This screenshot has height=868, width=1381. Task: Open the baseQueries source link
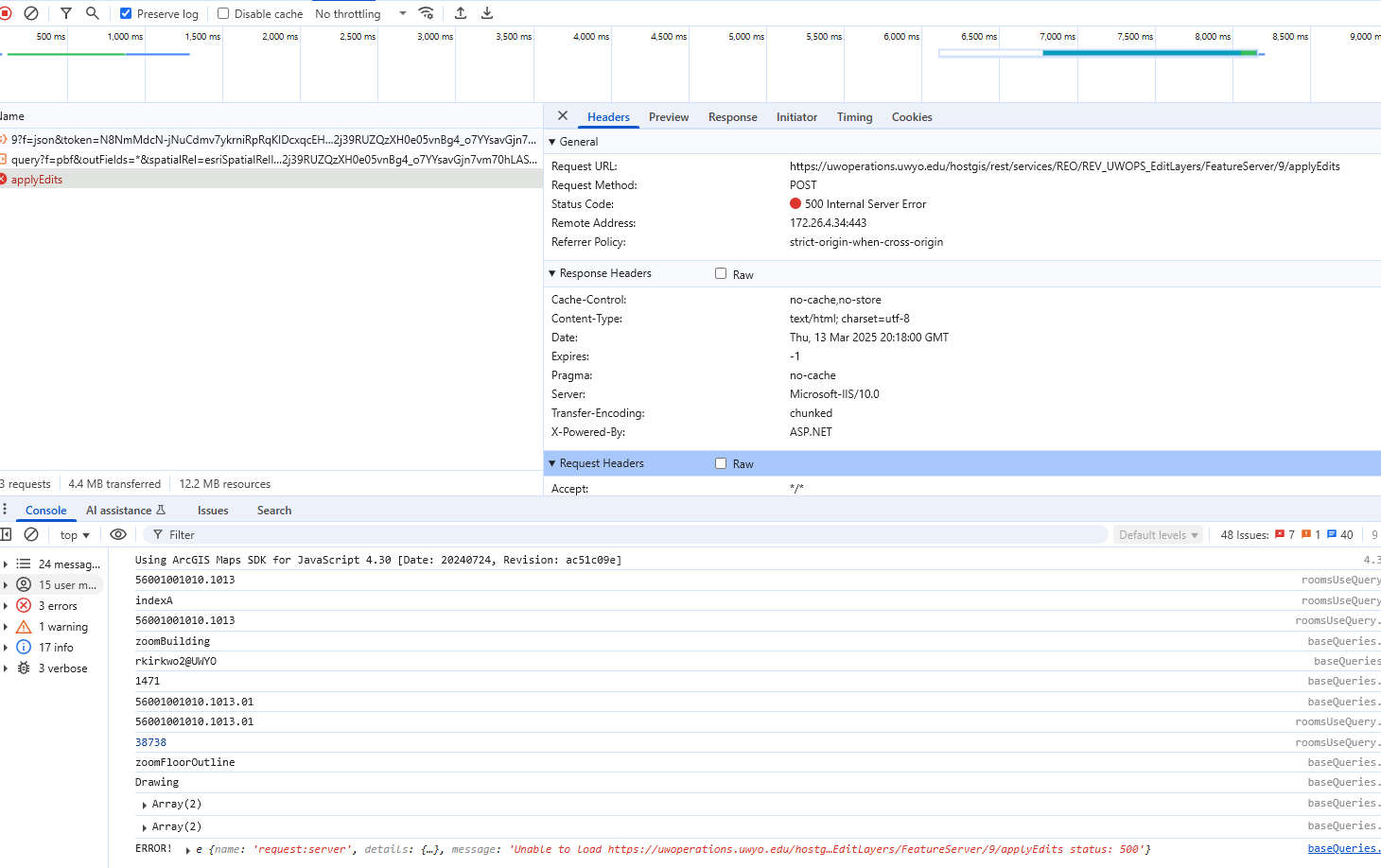click(1340, 848)
